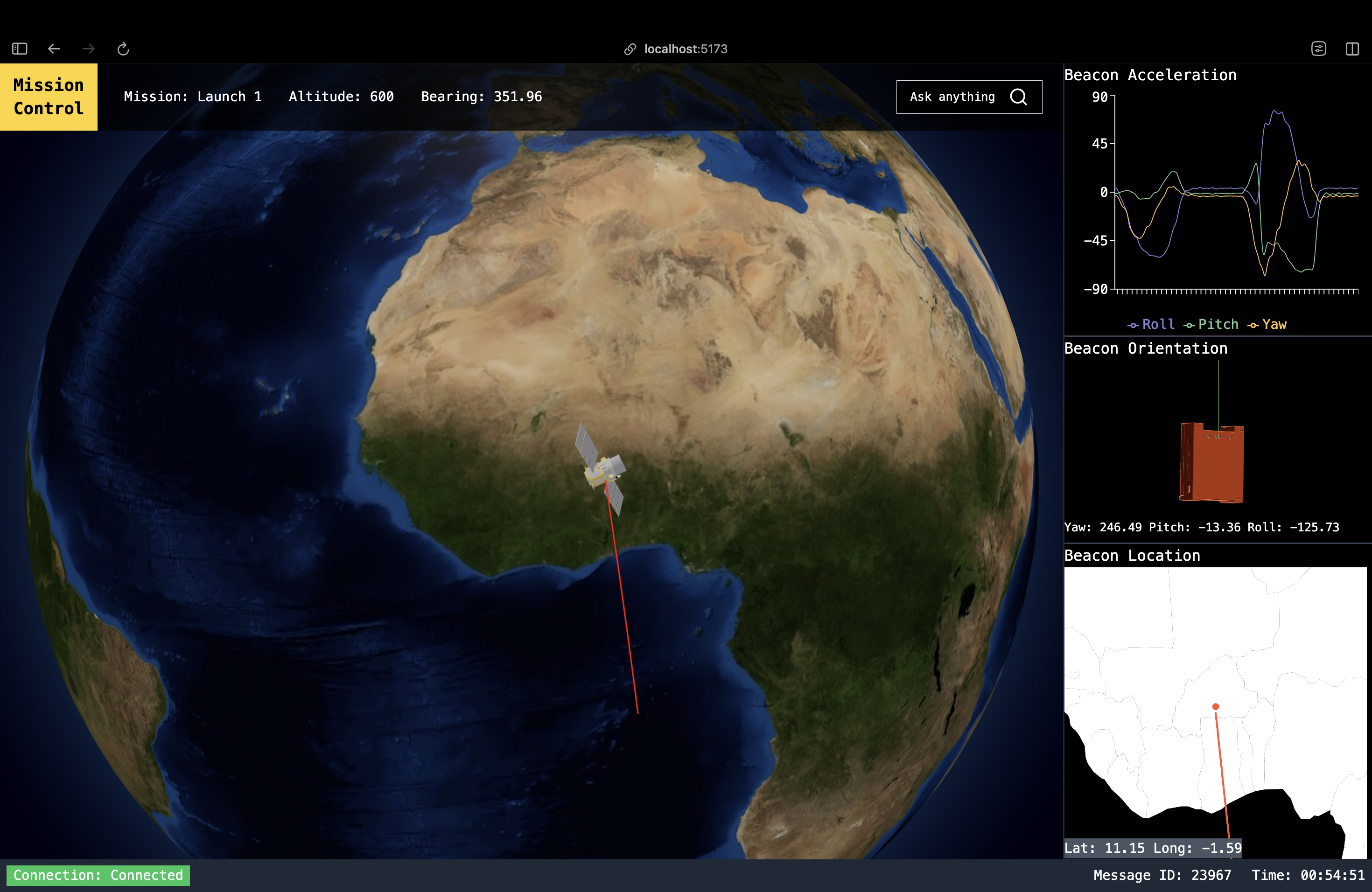Screen dimensions: 1372x892
Task: Click the -90 y-axis label
Action: click(1095, 289)
